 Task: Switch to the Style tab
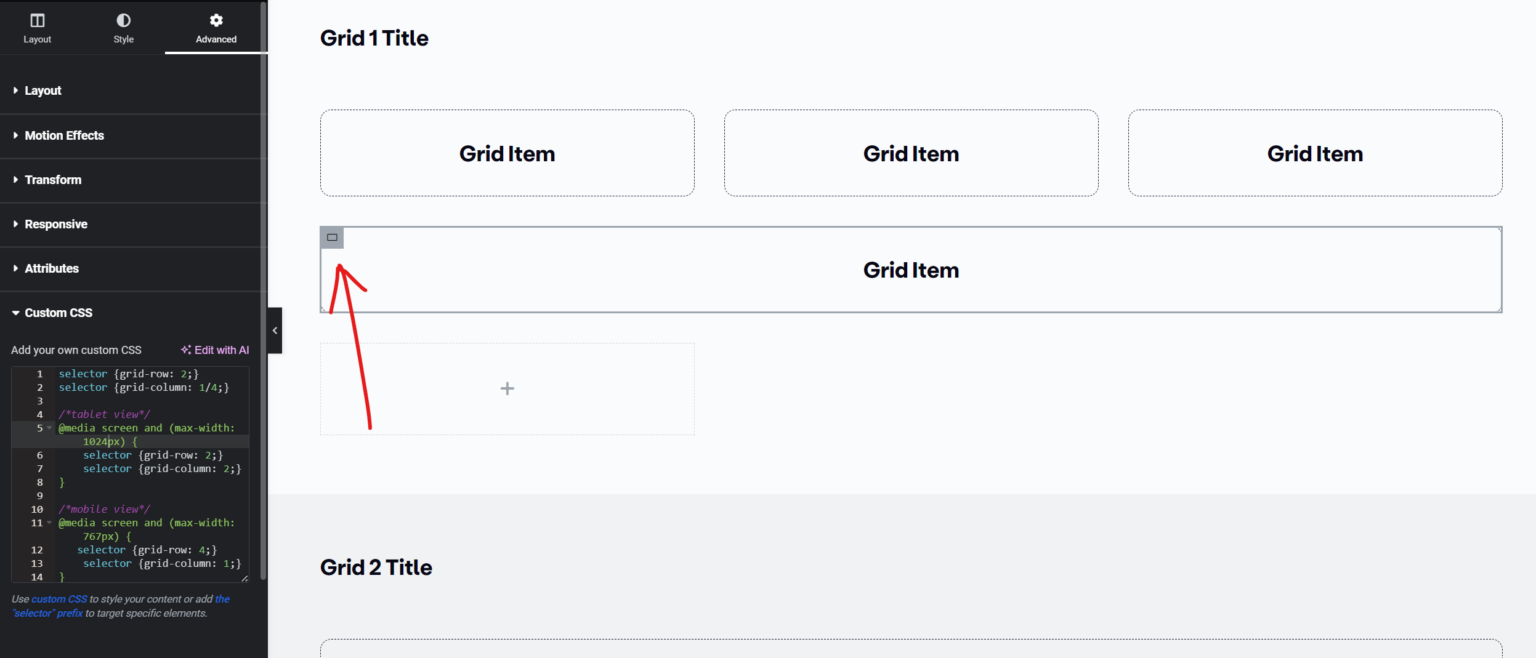[x=123, y=27]
